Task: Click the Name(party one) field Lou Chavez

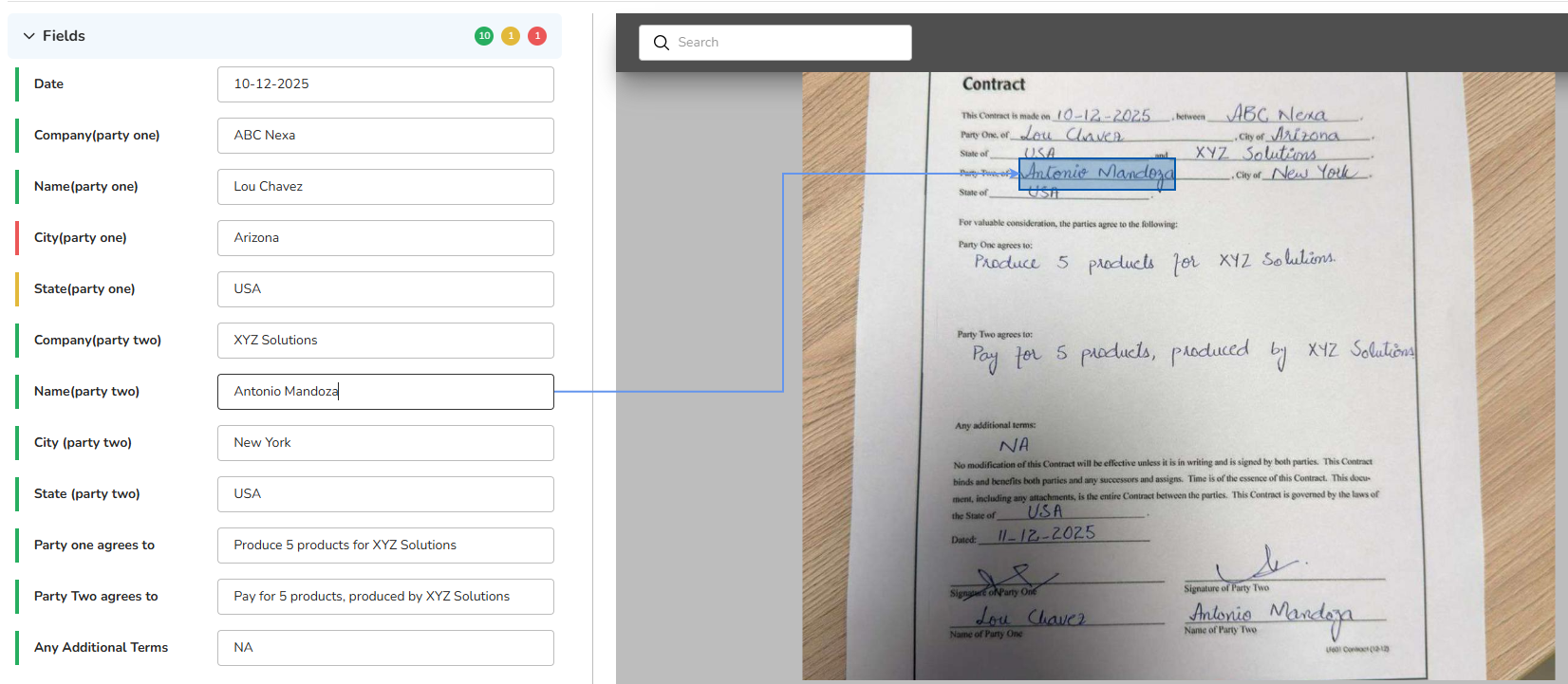Action: [385, 187]
